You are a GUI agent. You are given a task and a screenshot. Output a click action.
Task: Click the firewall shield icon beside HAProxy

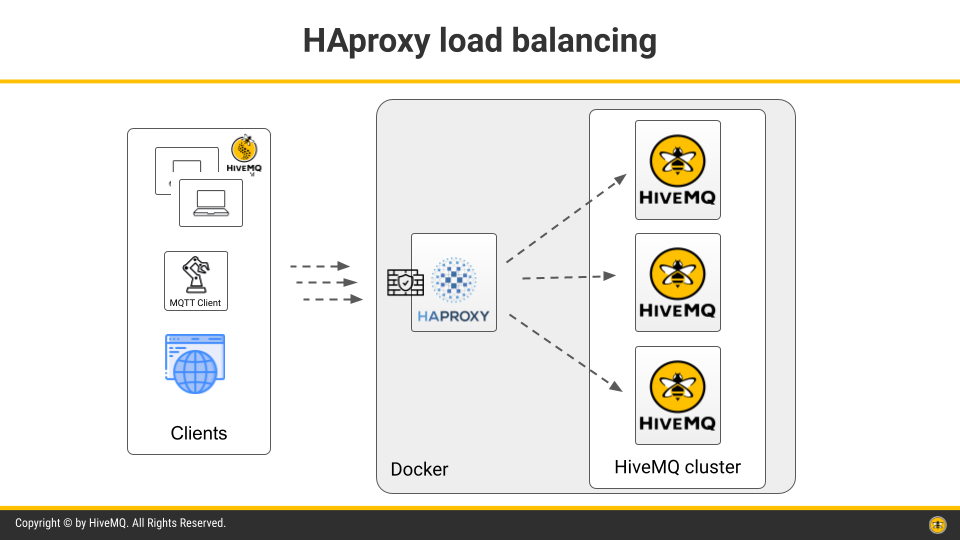[x=405, y=283]
